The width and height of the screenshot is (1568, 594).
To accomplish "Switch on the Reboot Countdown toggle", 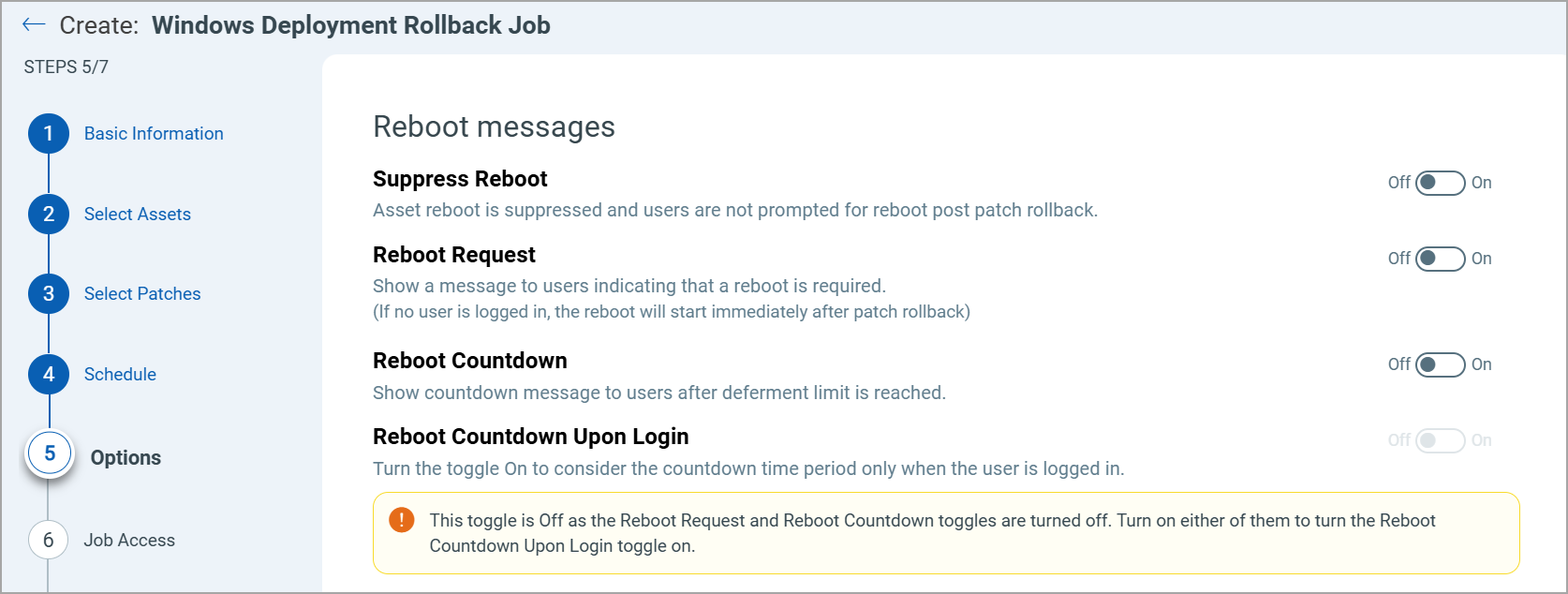I will tap(1440, 364).
